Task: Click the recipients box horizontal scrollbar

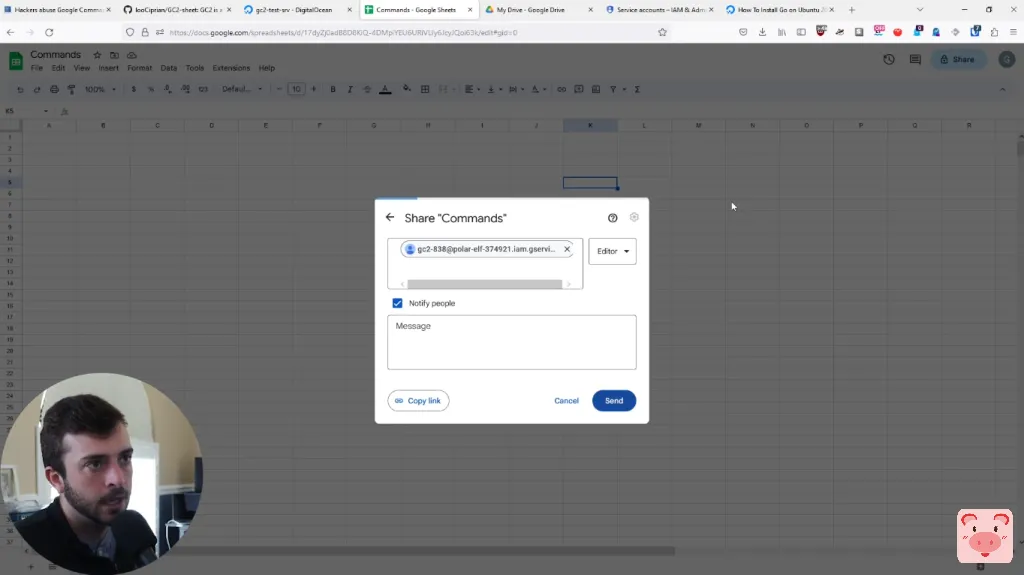Action: coord(484,284)
